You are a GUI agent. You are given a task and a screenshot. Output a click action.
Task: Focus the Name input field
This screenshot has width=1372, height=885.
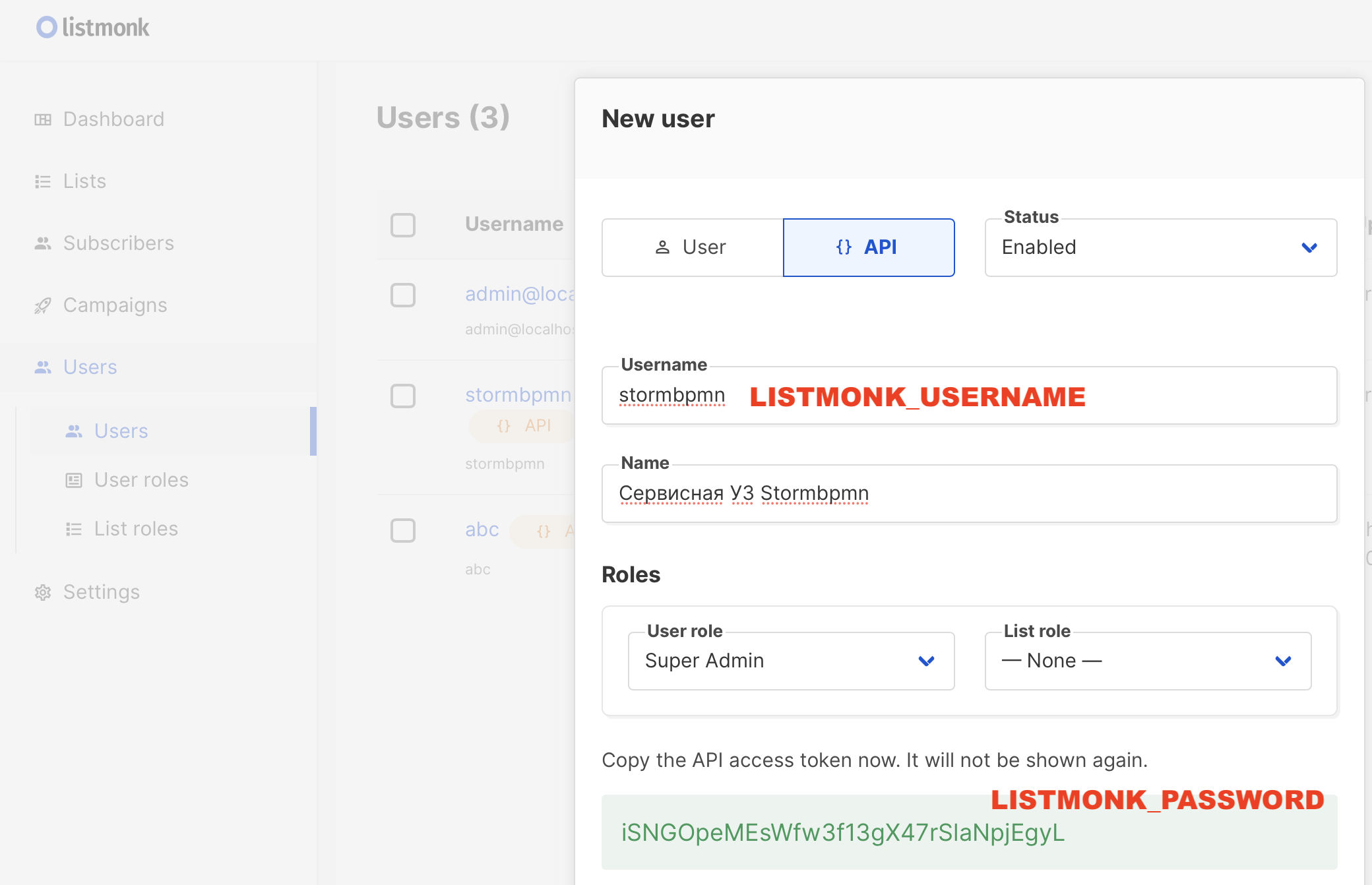click(970, 493)
